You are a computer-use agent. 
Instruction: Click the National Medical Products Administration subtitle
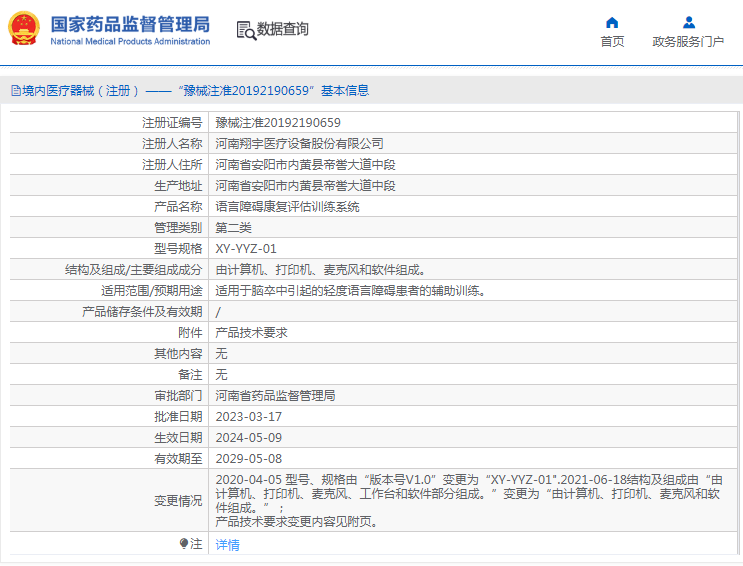point(130,42)
